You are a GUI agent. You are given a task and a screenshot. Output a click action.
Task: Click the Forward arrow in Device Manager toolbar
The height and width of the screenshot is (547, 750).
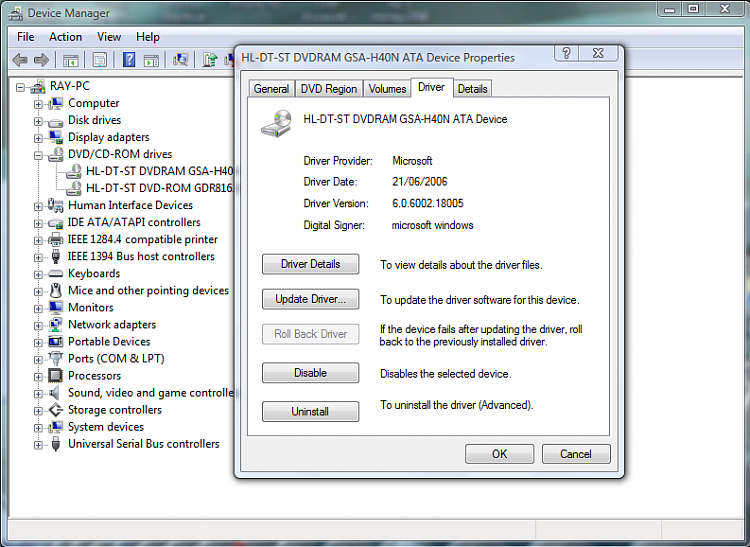(42, 60)
